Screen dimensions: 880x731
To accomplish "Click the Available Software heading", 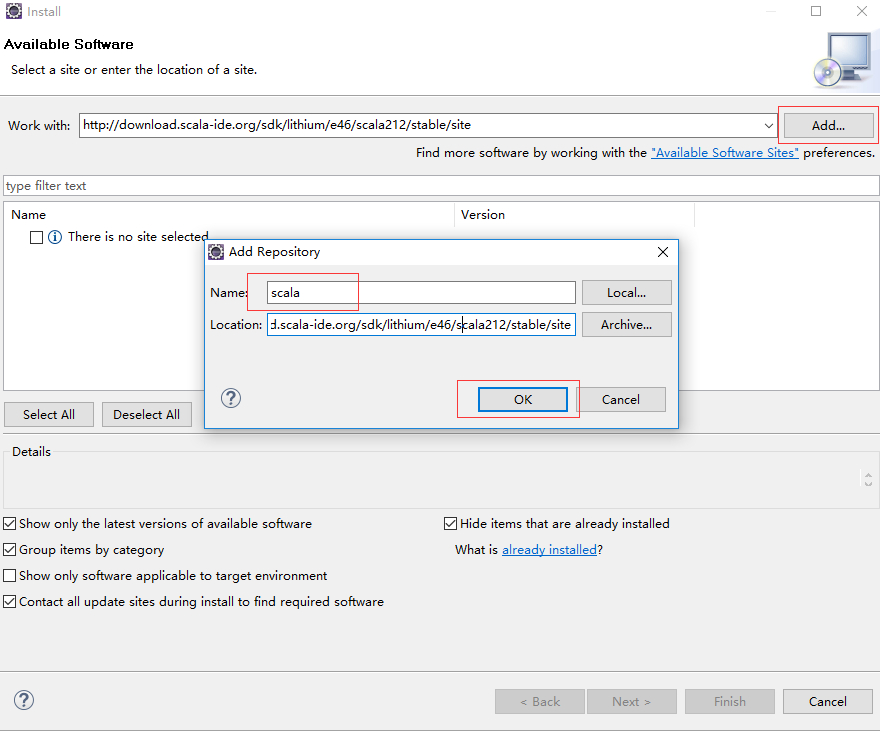I will coord(68,44).
